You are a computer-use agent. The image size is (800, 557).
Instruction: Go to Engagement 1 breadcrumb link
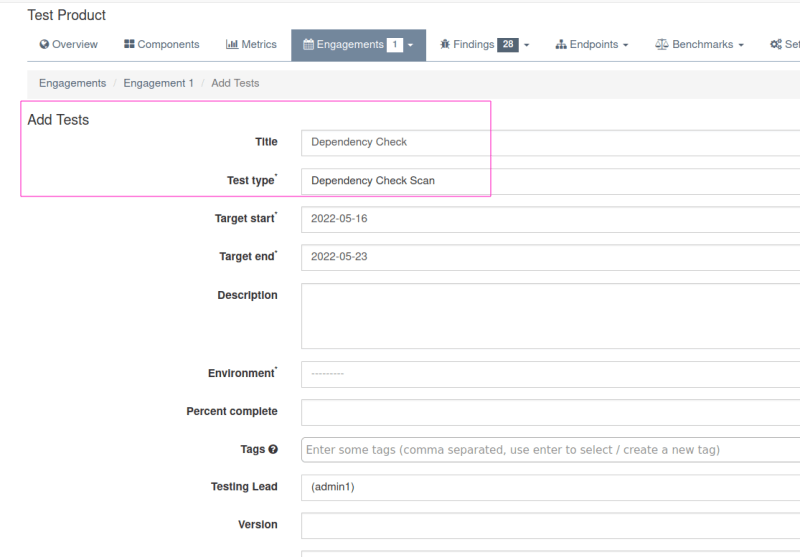tap(159, 83)
